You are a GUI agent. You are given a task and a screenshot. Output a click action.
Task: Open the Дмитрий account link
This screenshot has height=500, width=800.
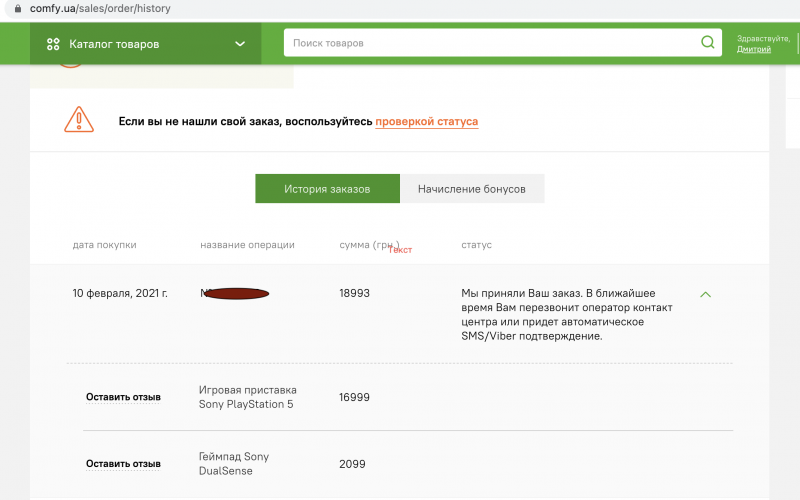pos(753,49)
